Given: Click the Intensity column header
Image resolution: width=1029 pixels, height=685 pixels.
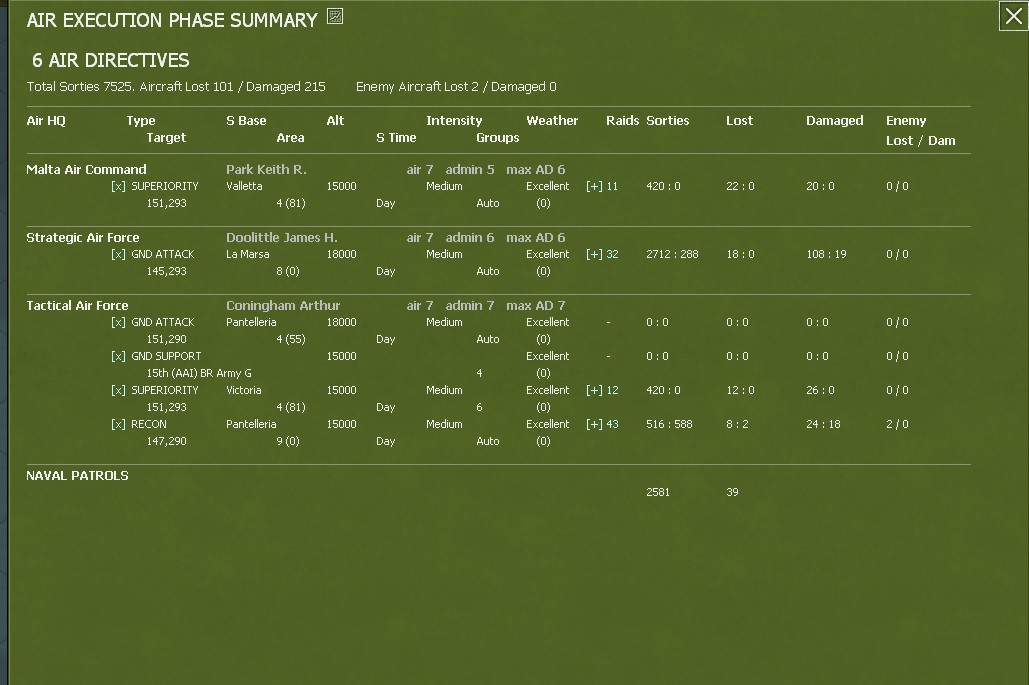Looking at the screenshot, I should click(454, 121).
